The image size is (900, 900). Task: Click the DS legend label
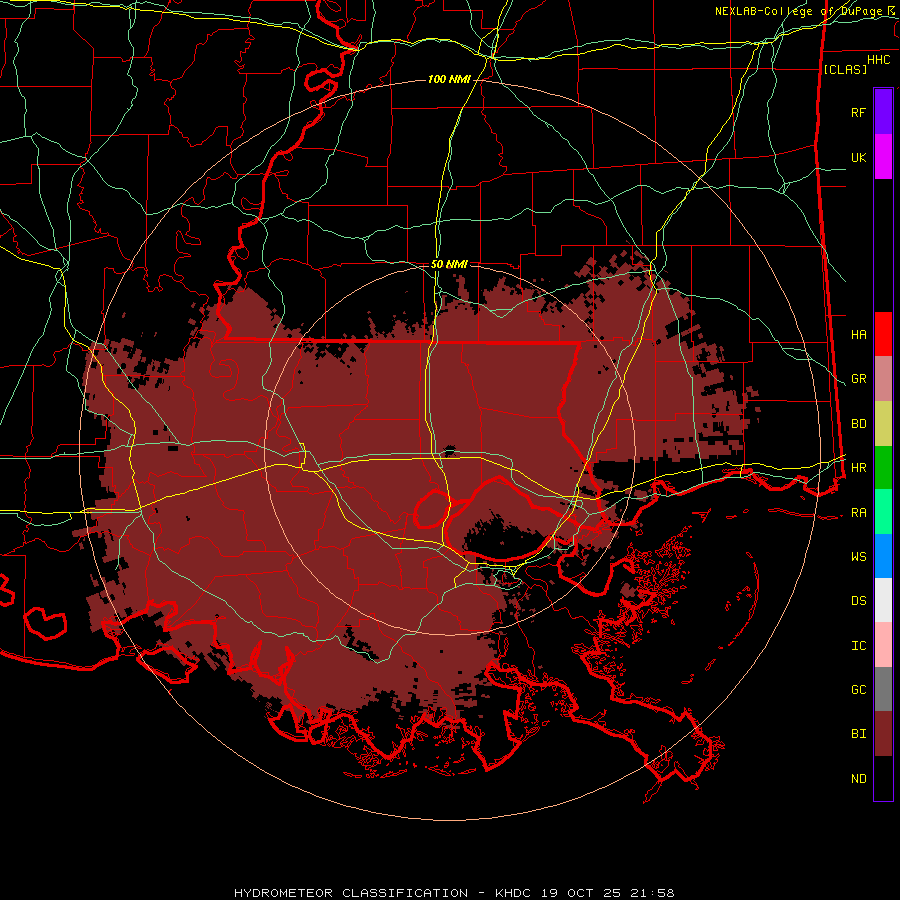pos(858,601)
